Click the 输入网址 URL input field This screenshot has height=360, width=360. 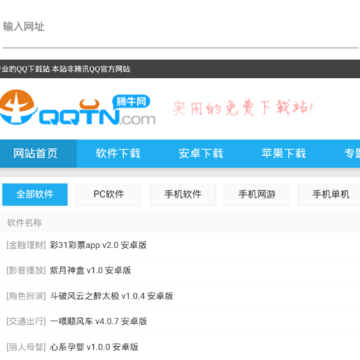(180, 27)
